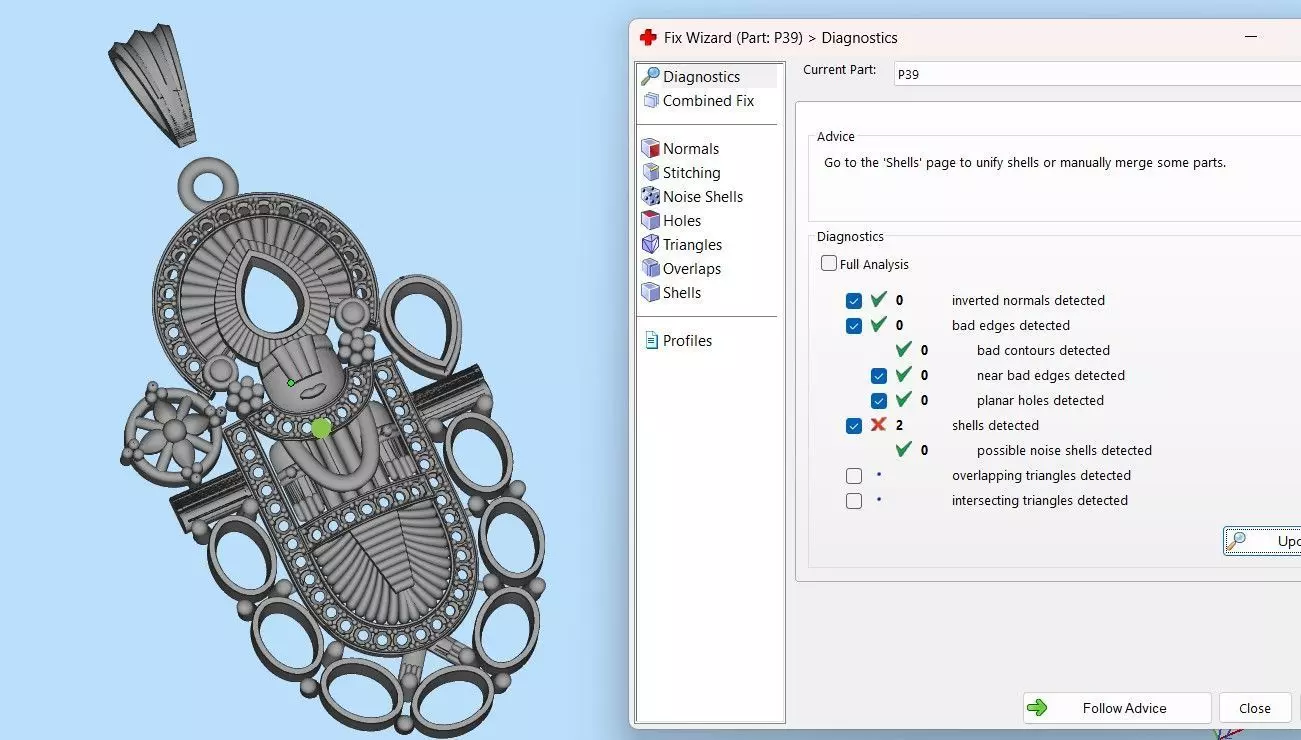The height and width of the screenshot is (740, 1301).
Task: Click the advice text about unifying shells
Action: (x=1025, y=162)
